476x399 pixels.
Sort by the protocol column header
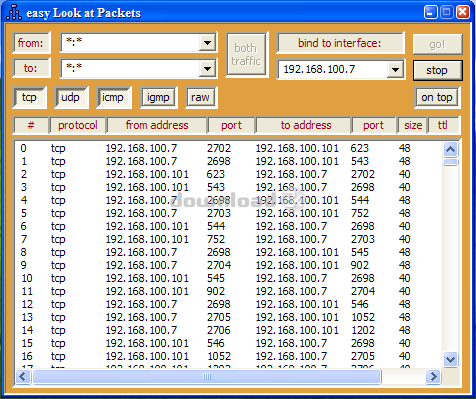pos(78,125)
